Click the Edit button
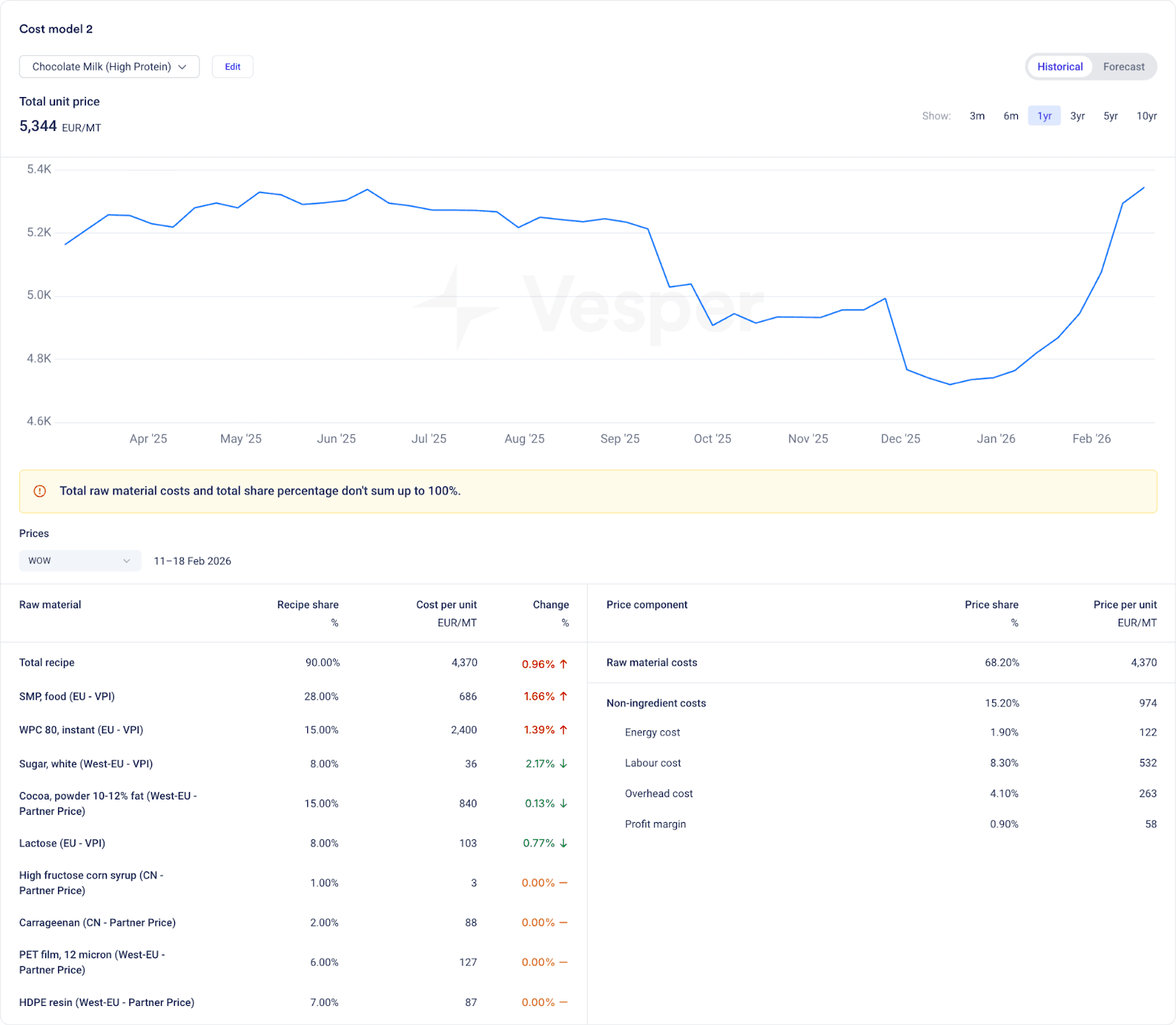Screen dimensions: 1176x1025 [x=232, y=67]
